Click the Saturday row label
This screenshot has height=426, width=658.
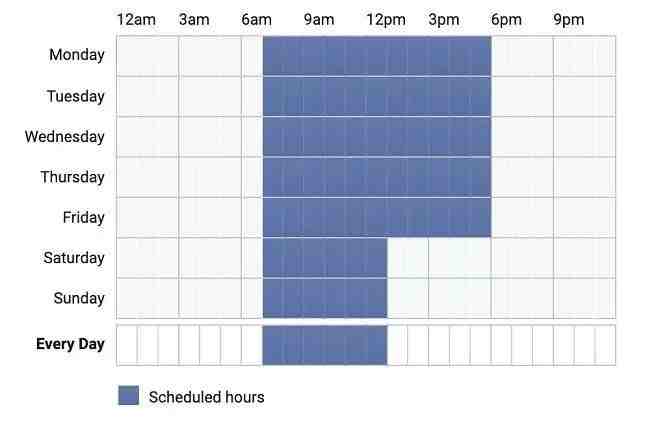click(74, 258)
